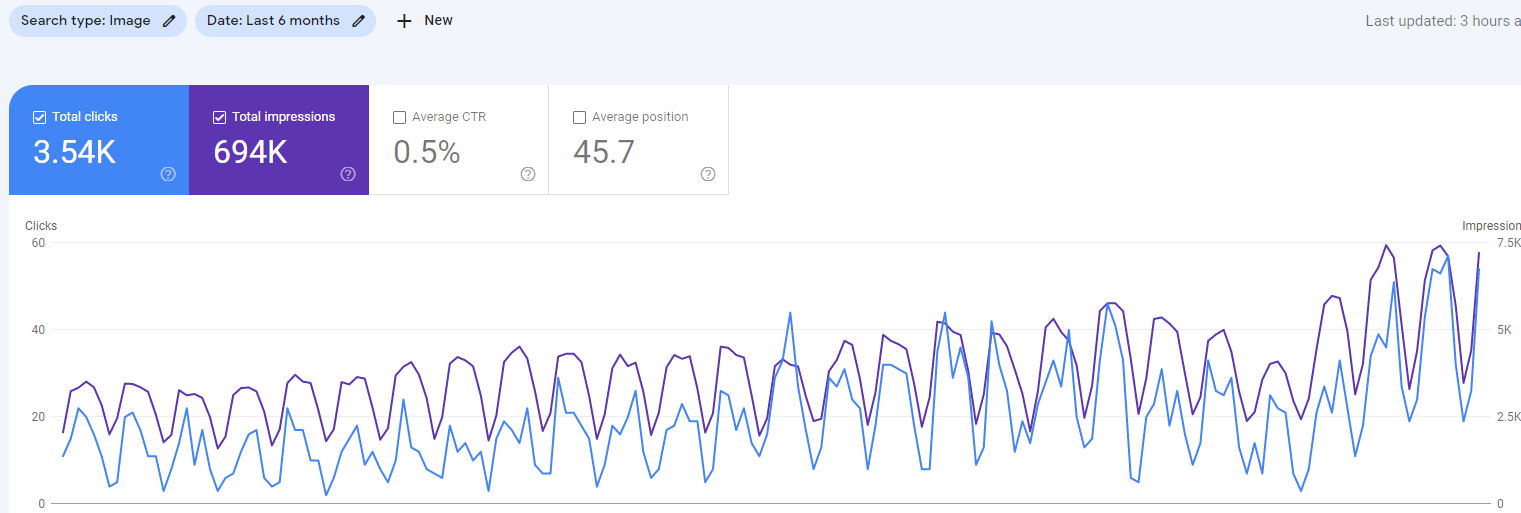
Task: Uncheck the Total clicks checkbox
Action: 40,117
